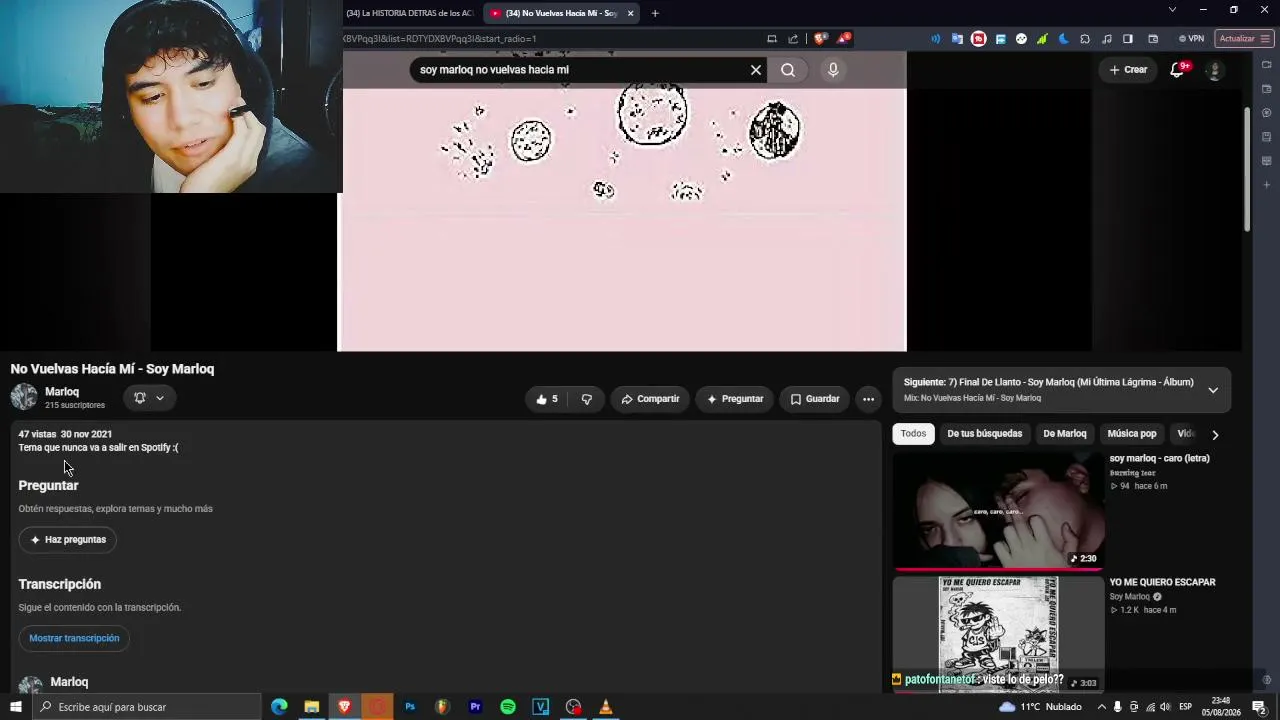Viewport: 1280px width, 720px height.
Task: Click the YouTube search input field
Action: 582,70
